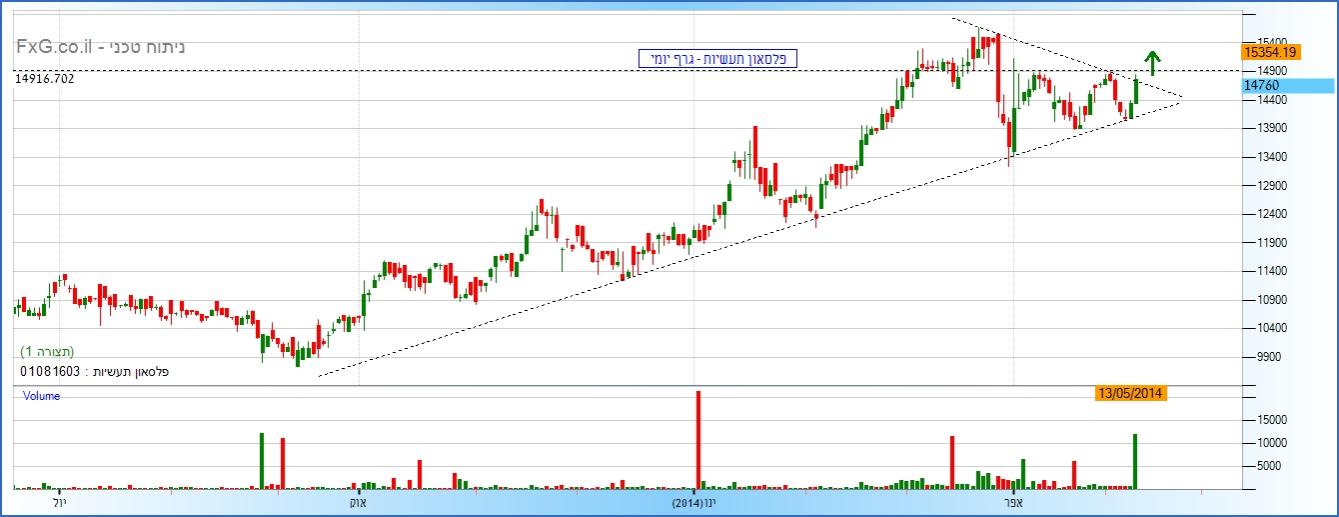
Task: Click the triangle apex where trendlines converge
Action: (x=1183, y=99)
